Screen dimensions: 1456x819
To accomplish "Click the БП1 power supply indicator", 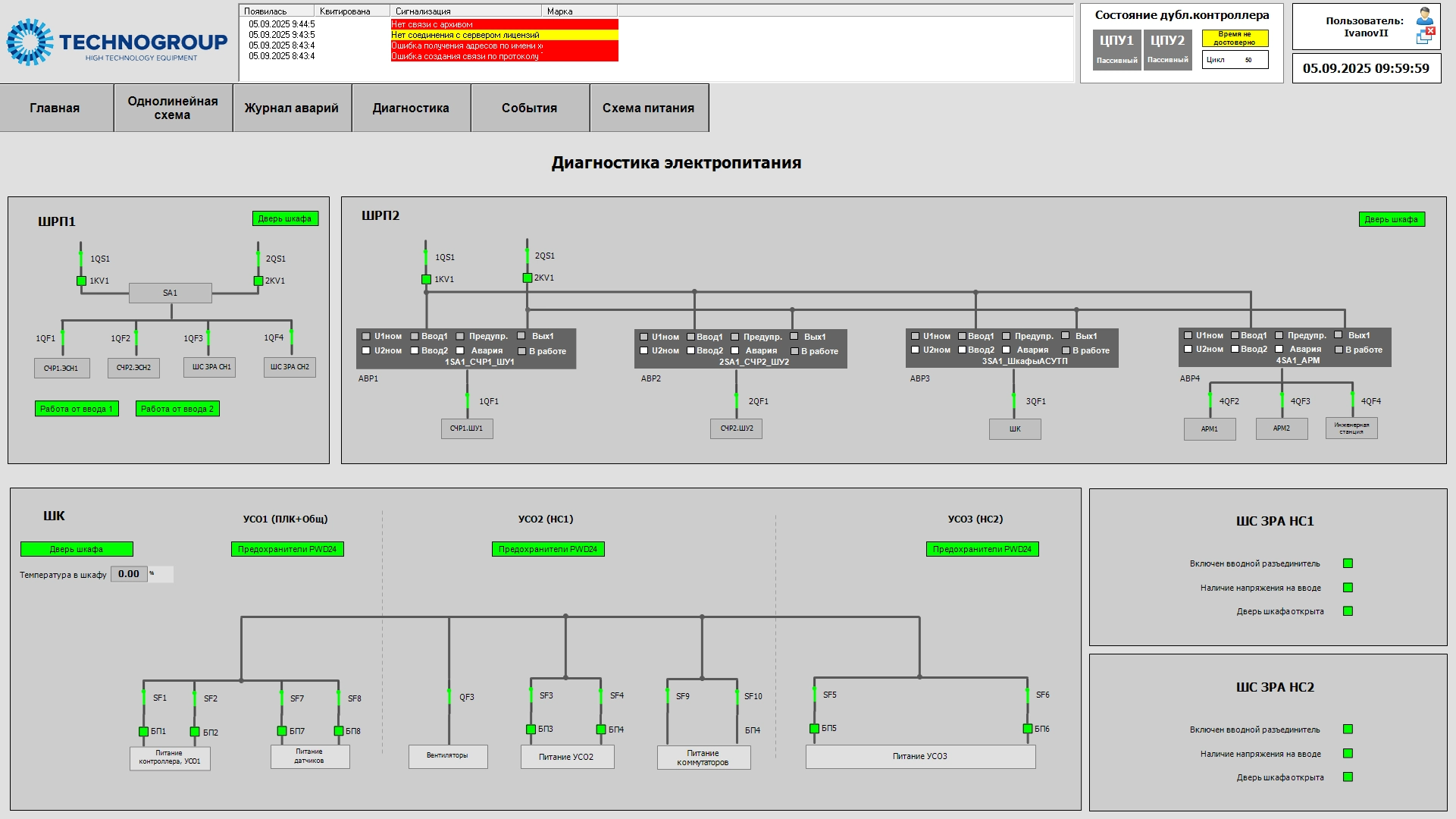I will point(143,732).
